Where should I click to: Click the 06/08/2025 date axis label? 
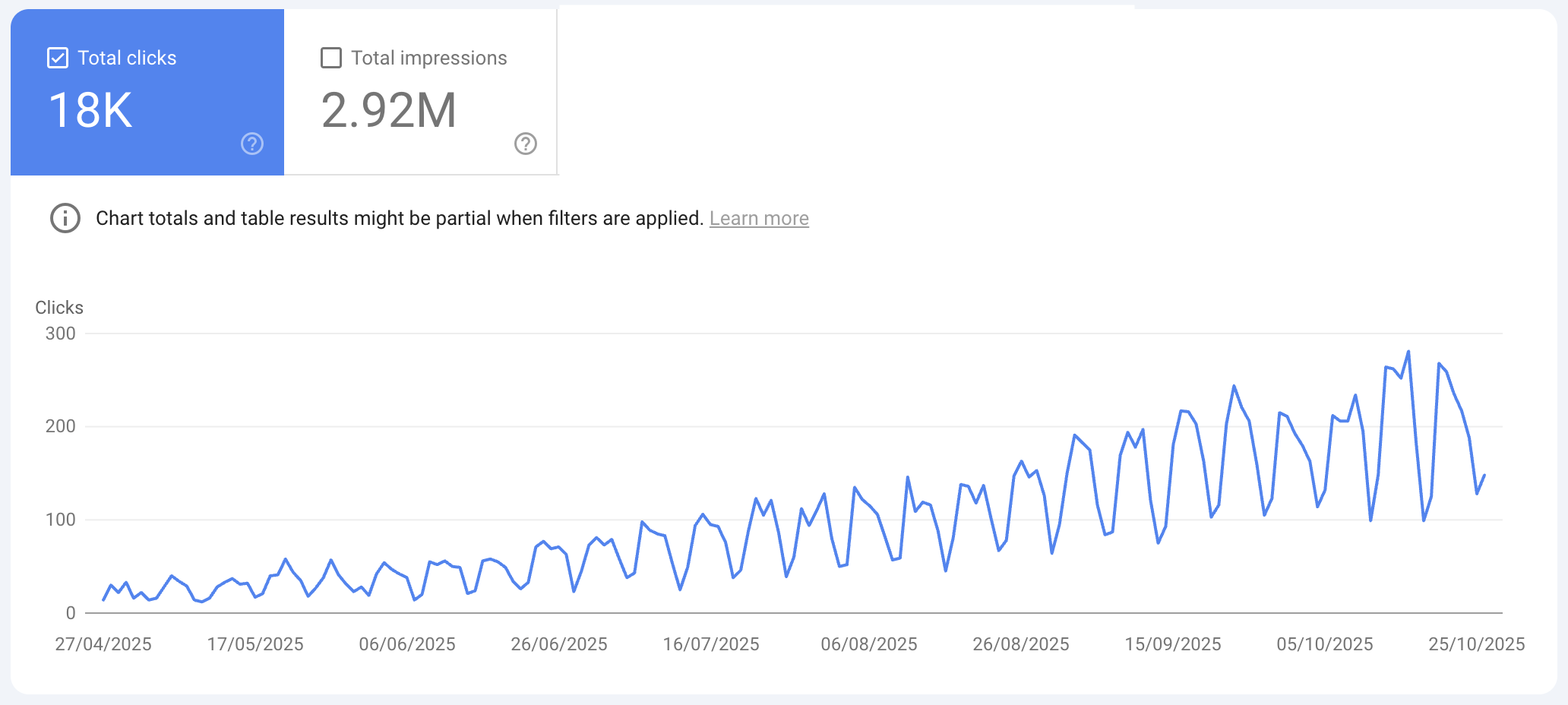[869, 644]
